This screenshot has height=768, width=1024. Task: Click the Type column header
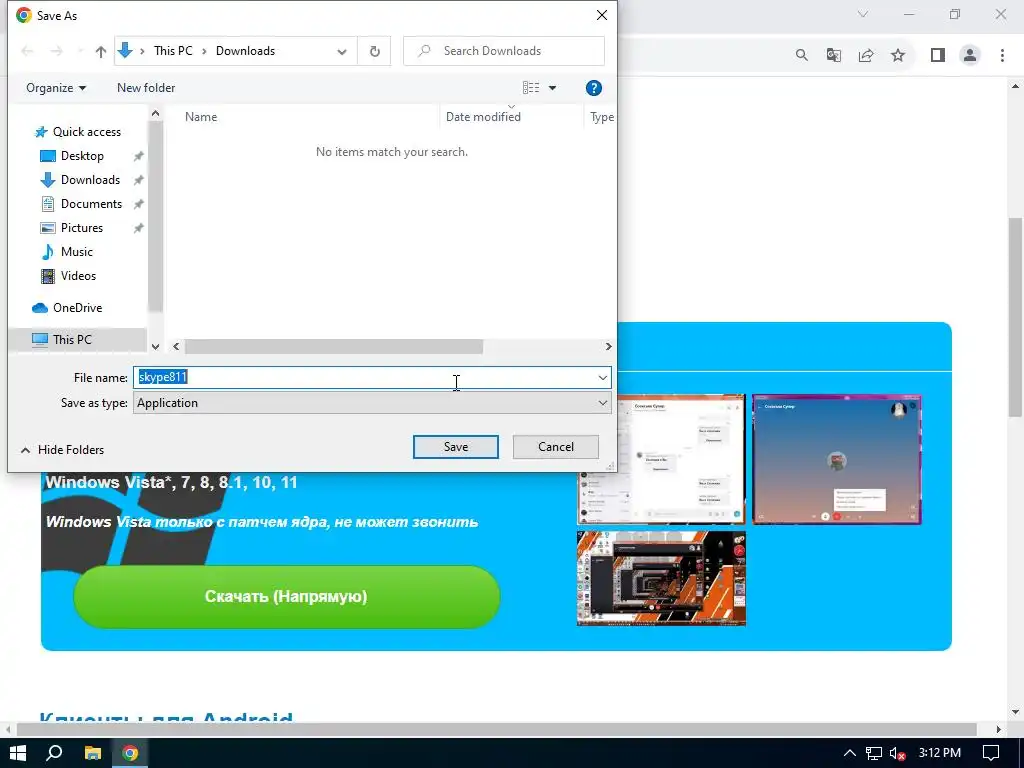(601, 117)
